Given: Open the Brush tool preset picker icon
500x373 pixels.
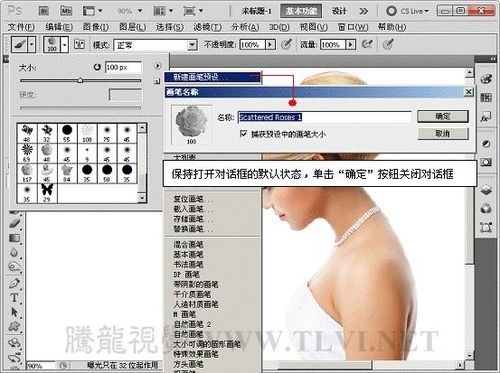Looking at the screenshot, I should point(19,44).
